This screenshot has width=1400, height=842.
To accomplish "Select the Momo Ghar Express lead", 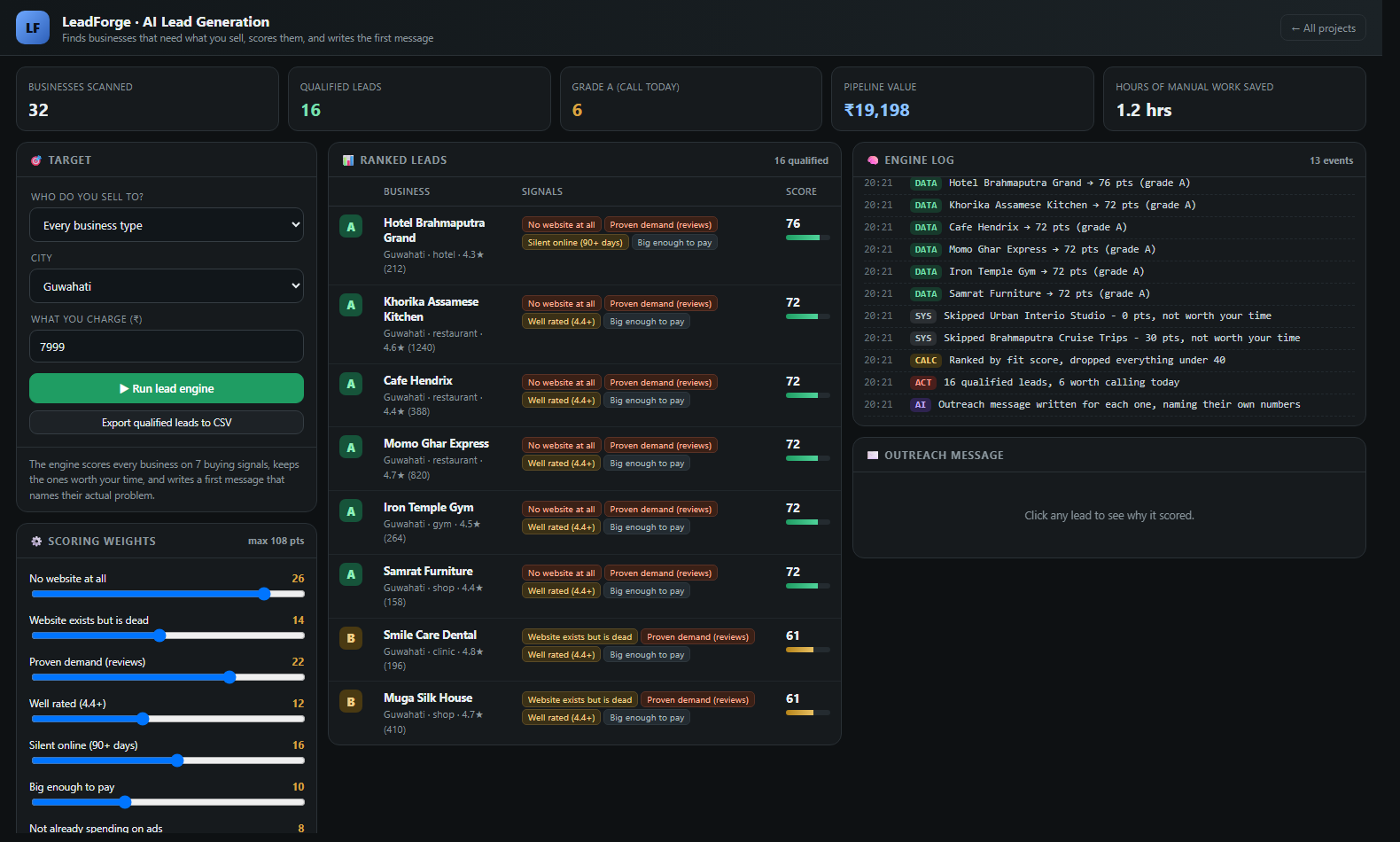I will (585, 459).
